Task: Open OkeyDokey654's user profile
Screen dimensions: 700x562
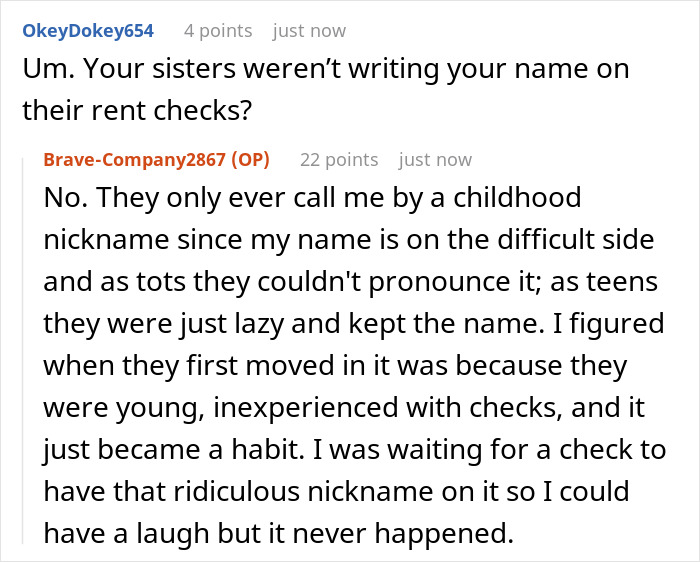Action: [88, 30]
